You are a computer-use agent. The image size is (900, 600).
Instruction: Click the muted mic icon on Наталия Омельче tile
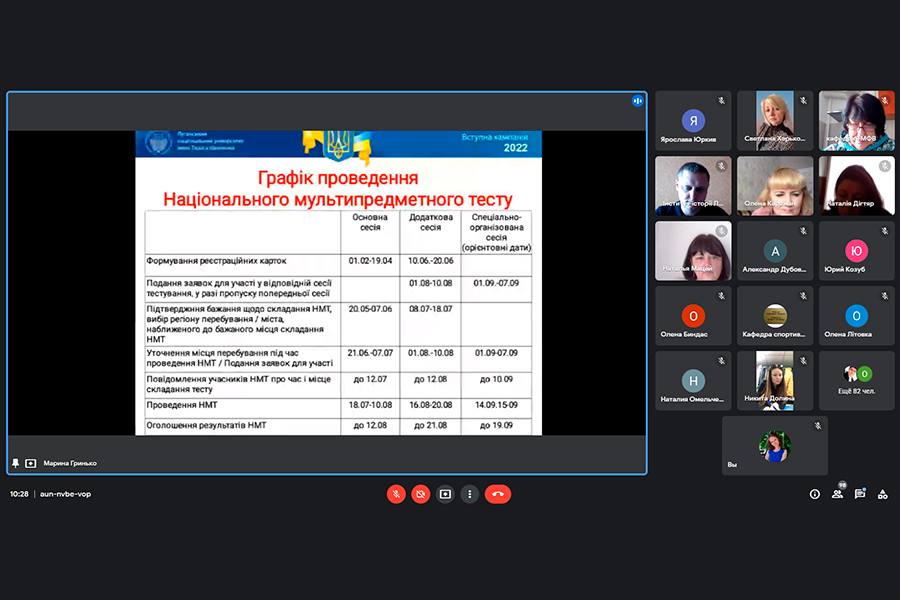[721, 361]
